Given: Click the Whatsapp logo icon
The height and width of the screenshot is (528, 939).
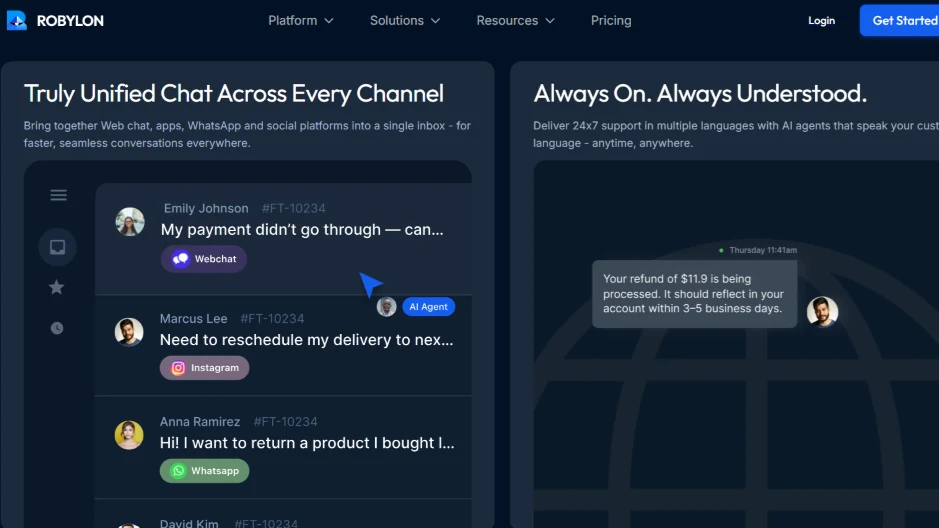Looking at the screenshot, I should point(178,471).
